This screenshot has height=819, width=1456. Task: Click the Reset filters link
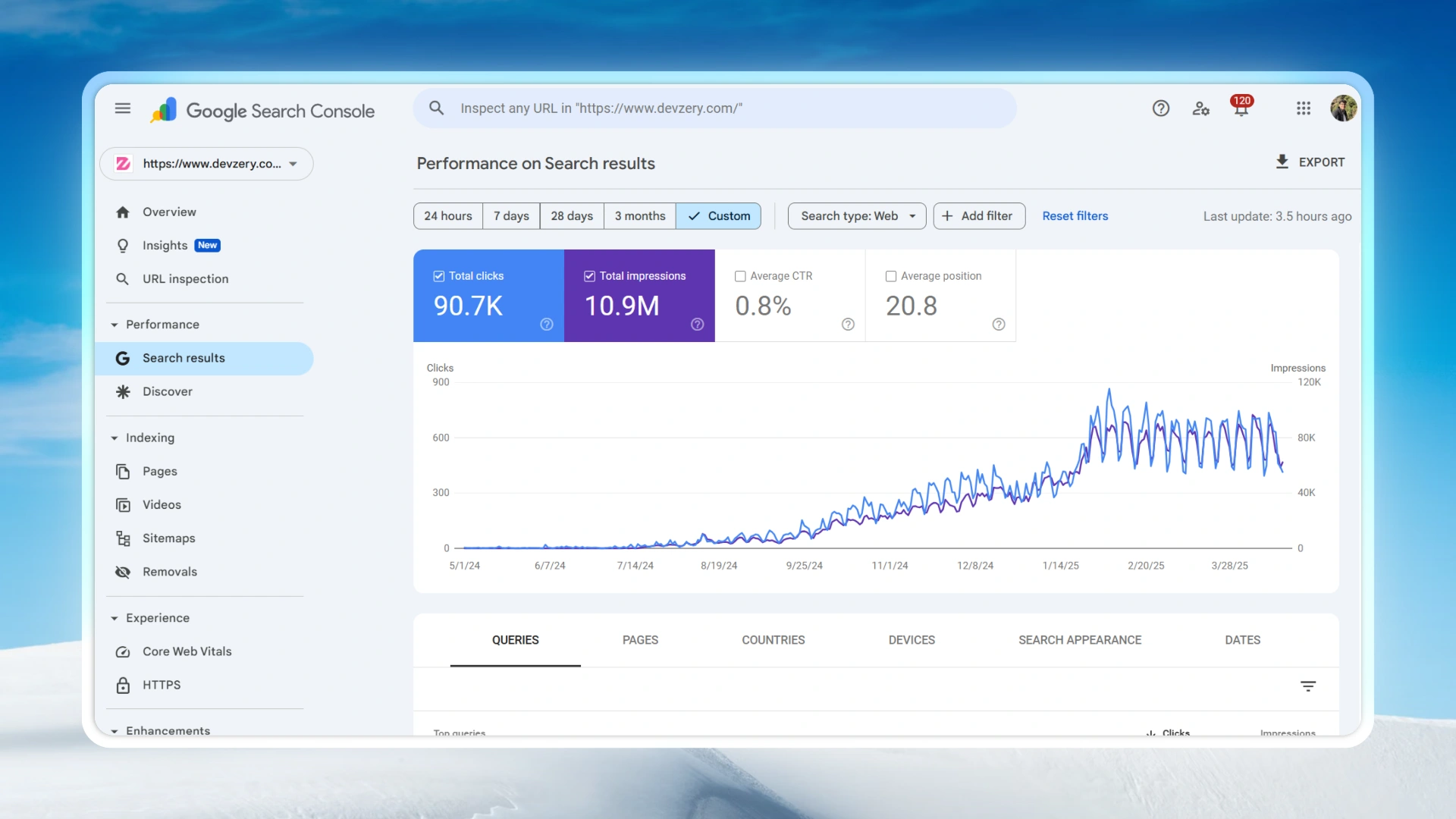click(x=1075, y=216)
